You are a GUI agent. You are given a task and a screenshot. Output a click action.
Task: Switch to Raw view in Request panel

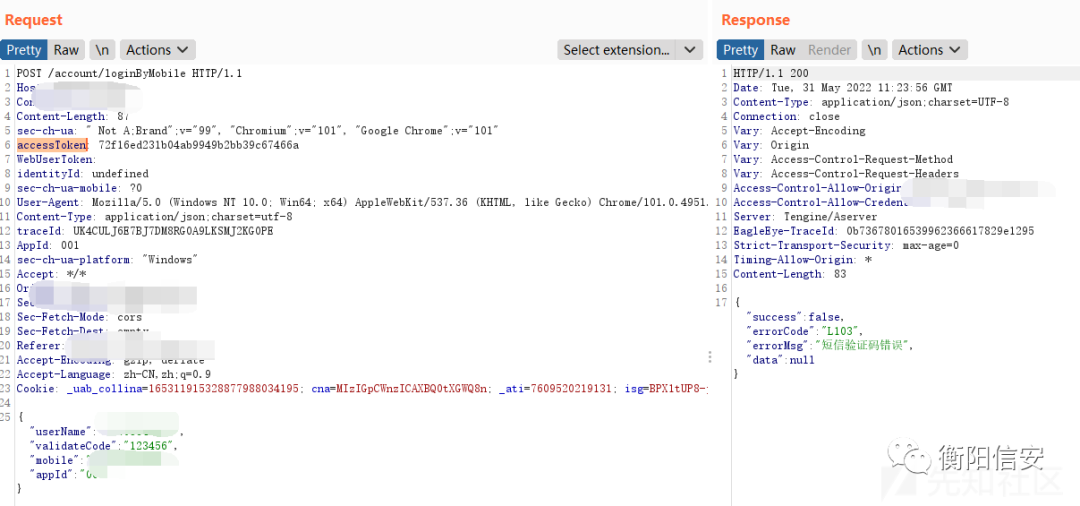[x=66, y=50]
